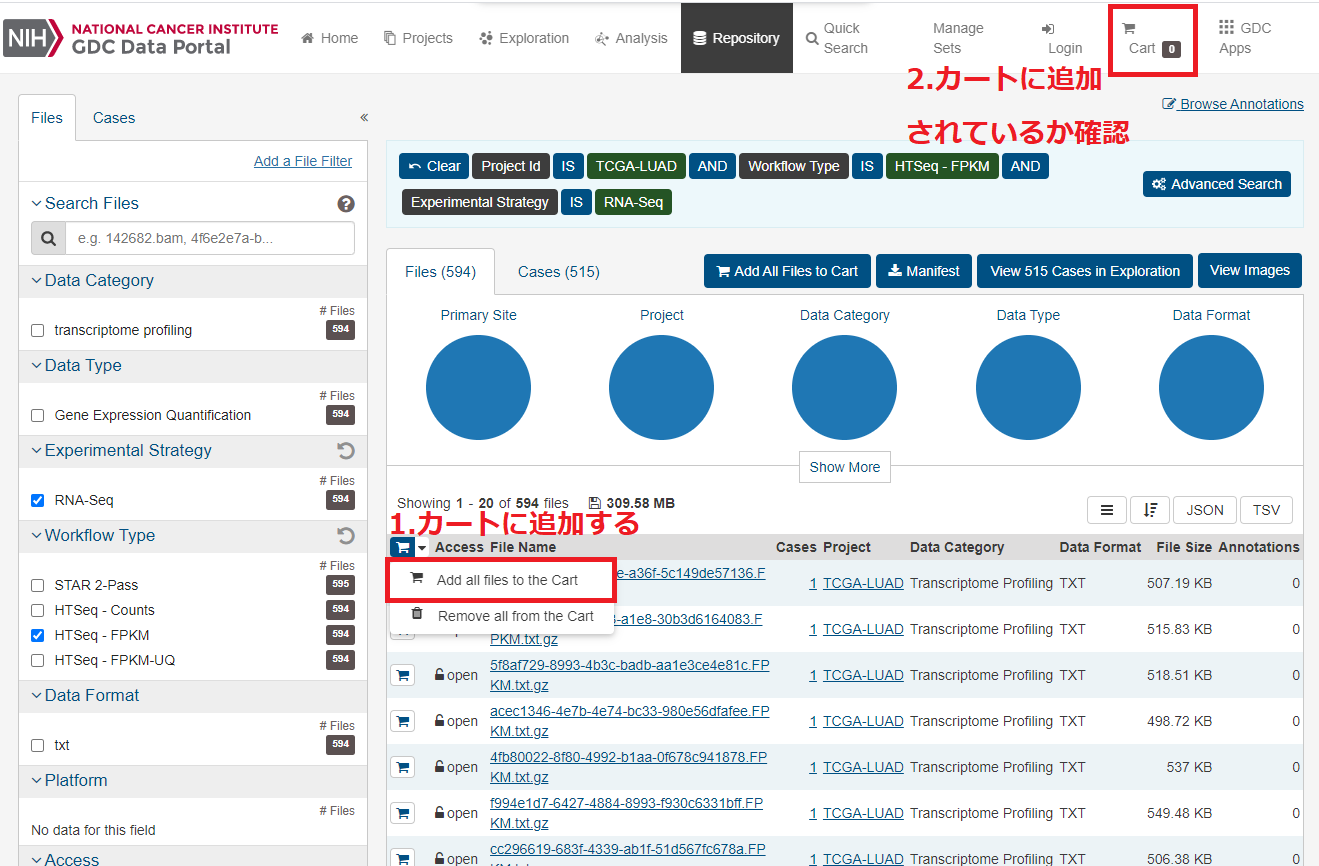Open the Cart in top navigation
Screen dimensions: 1319x866
tap(1153, 41)
